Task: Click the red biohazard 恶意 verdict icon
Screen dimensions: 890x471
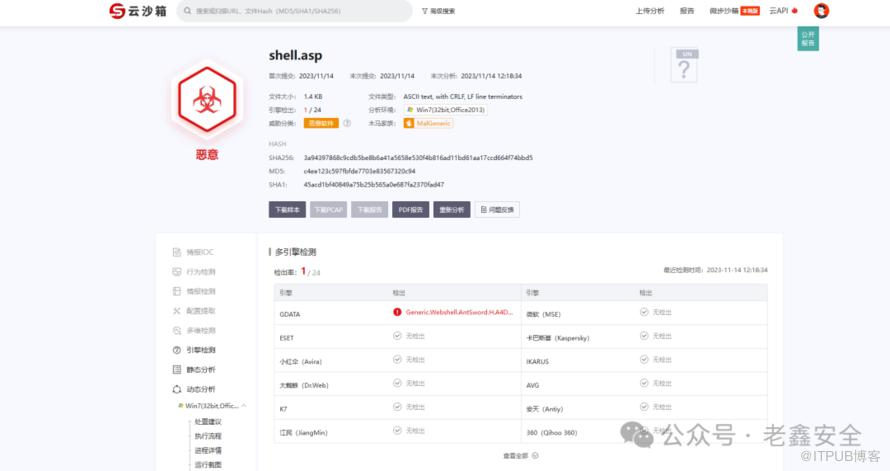Action: click(206, 100)
